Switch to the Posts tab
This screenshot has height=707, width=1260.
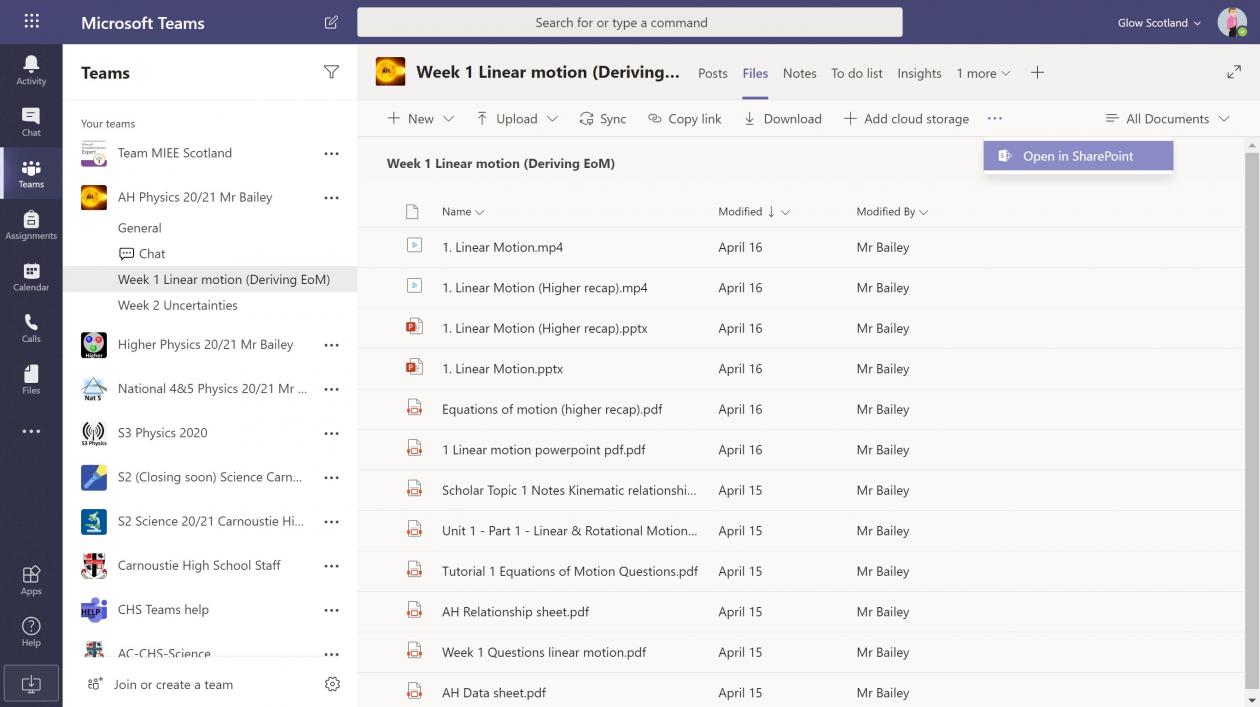point(713,73)
